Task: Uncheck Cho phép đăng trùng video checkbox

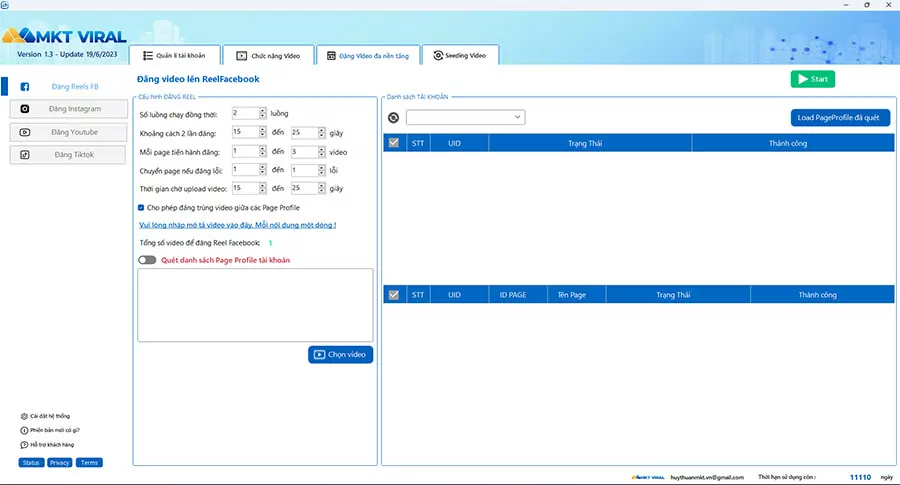Action: (x=141, y=208)
